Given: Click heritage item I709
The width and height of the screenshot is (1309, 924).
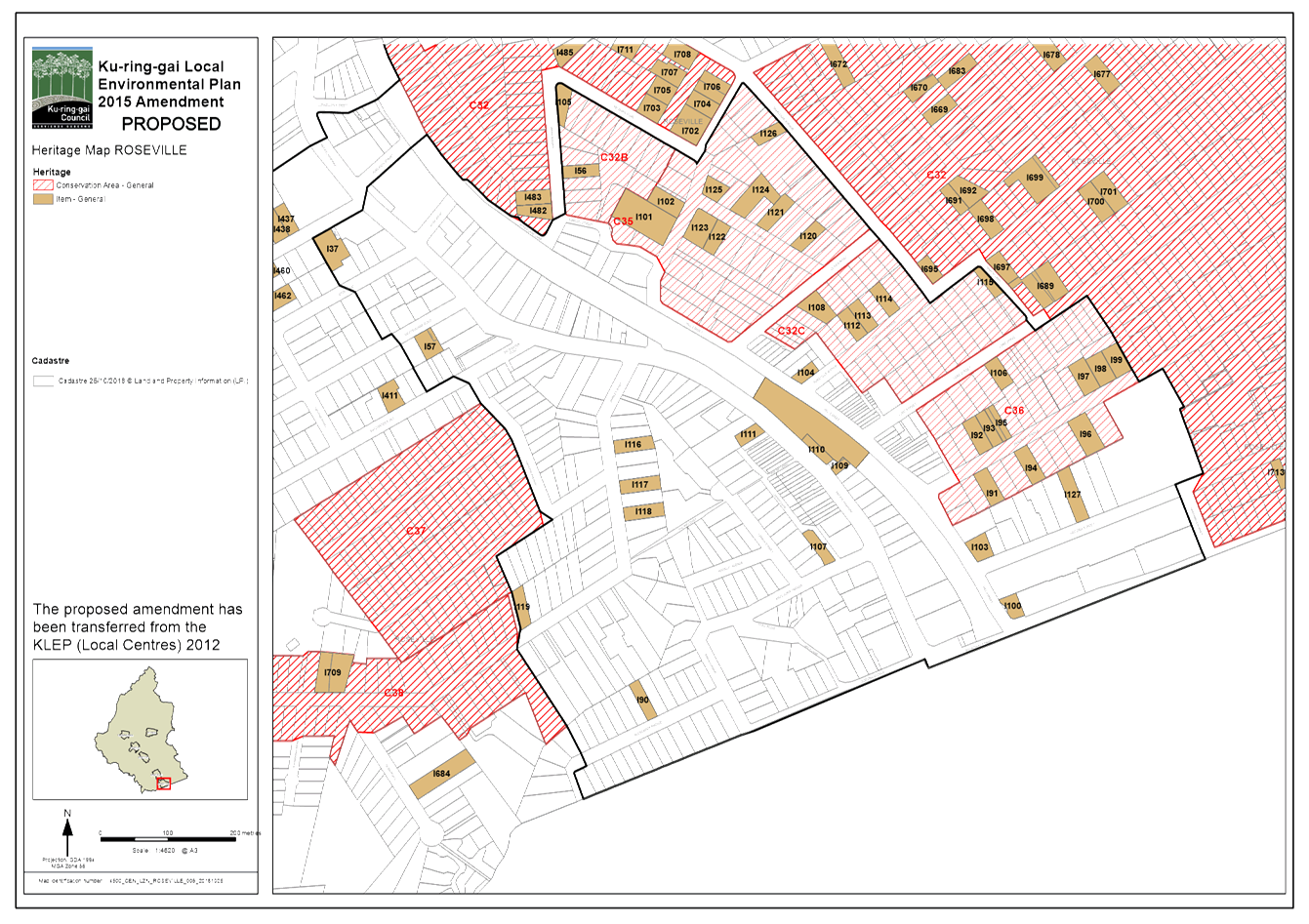Looking at the screenshot, I should [333, 672].
